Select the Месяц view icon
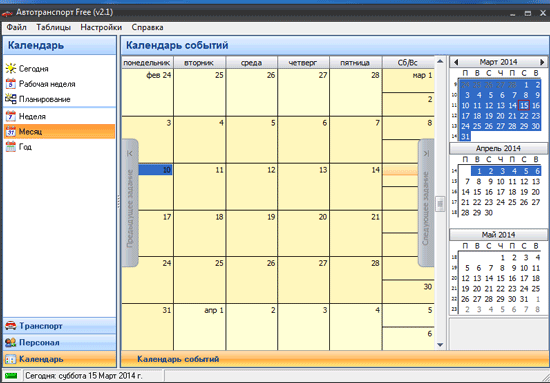Image resolution: width=550 pixels, height=383 pixels. click(x=11, y=132)
